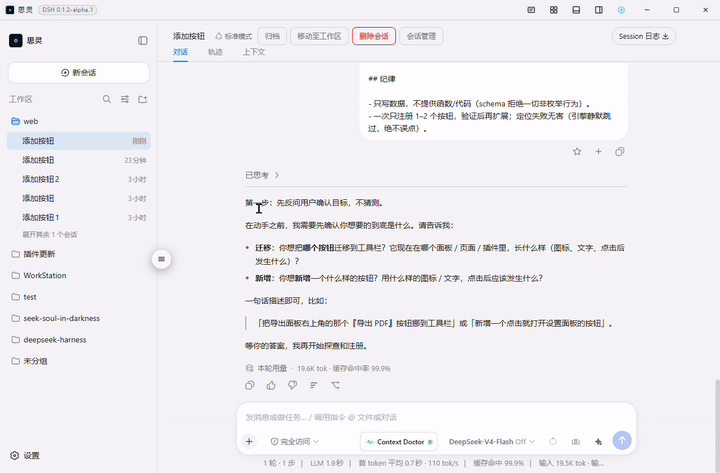Click the sparkle enhance icon in composer
Screen dimensions: 720x473
tap(598, 441)
